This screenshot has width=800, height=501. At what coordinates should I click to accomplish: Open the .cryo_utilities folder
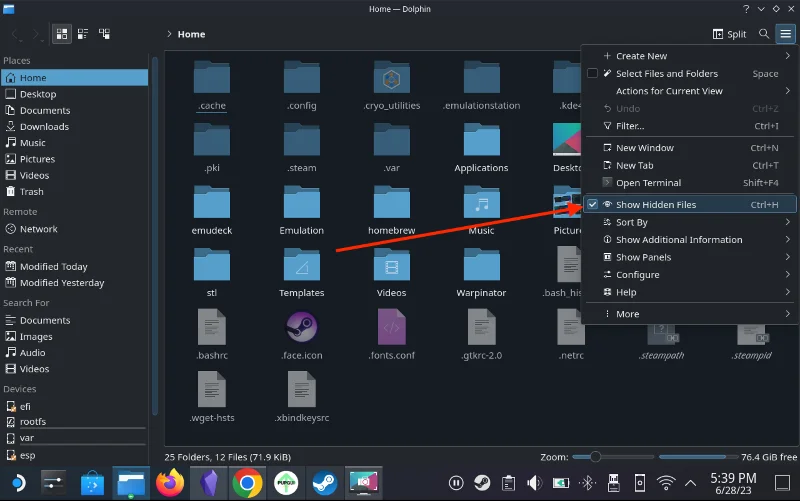(x=392, y=86)
